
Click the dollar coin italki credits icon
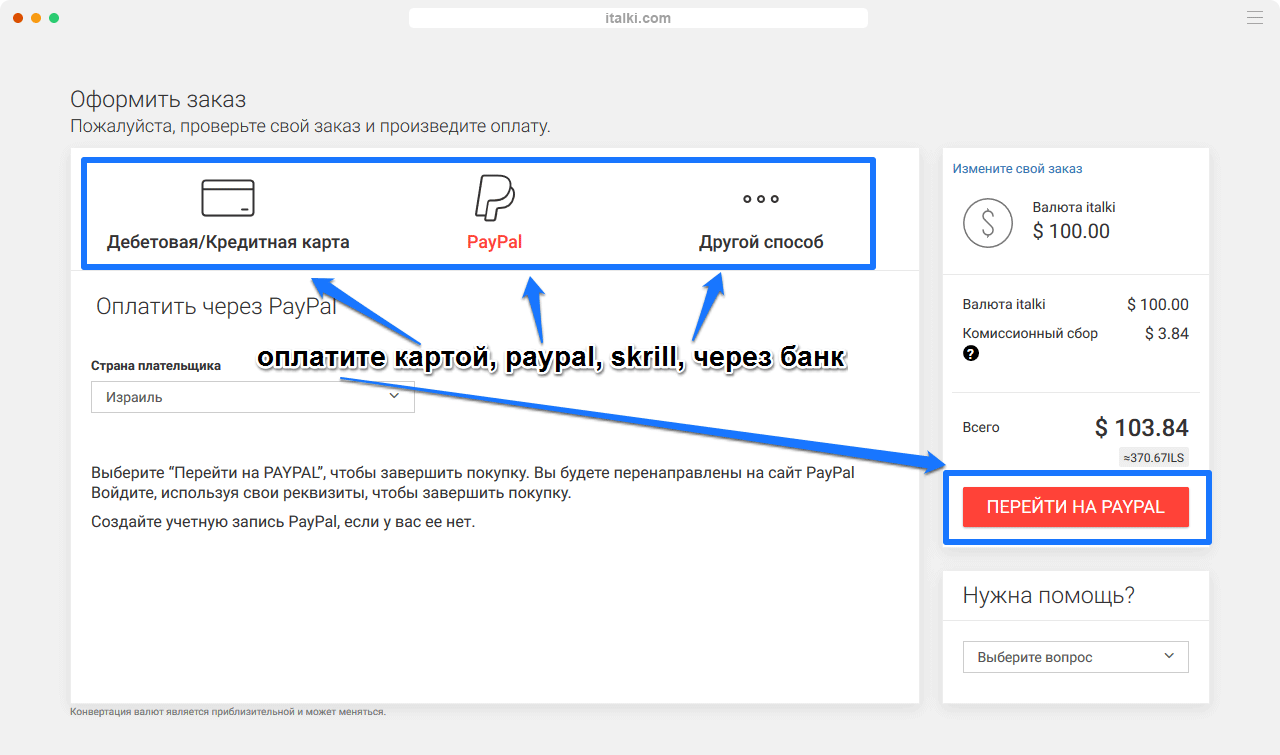(x=988, y=223)
